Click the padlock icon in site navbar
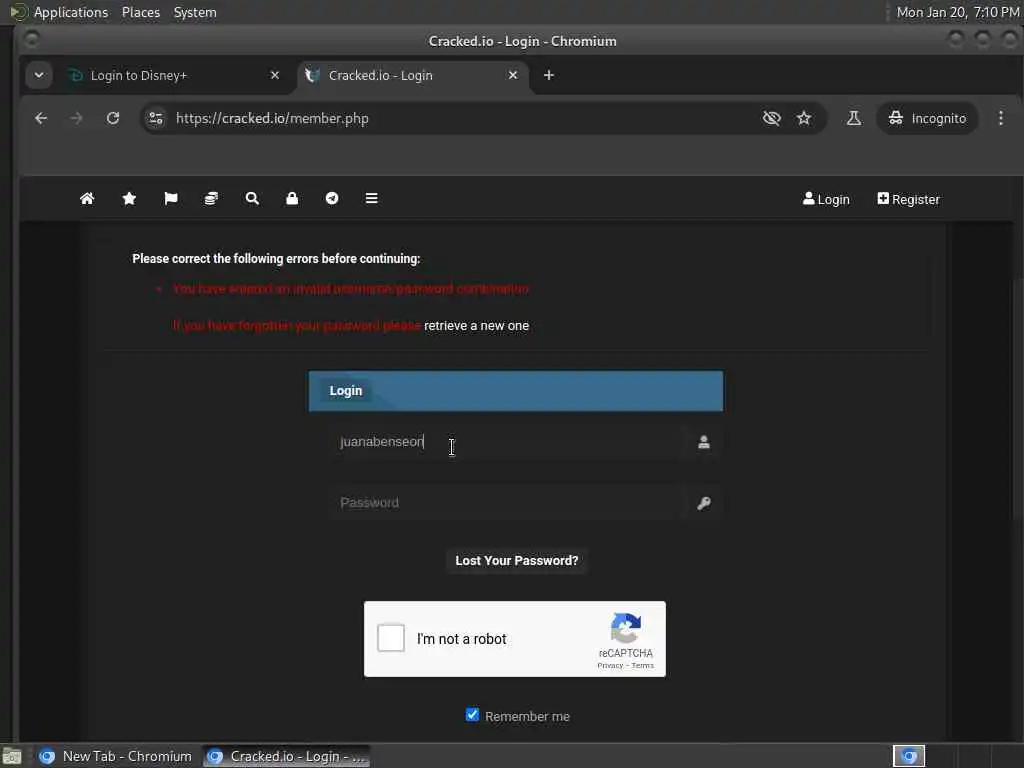Screen dimensions: 1024x768 [292, 199]
